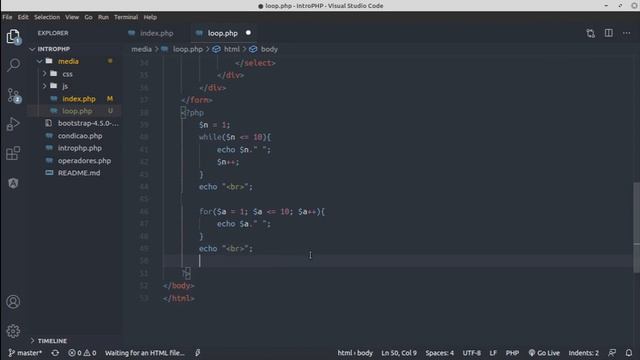Open the Run and Debug view icon
This screenshot has height=360, width=640.
(x=13, y=124)
